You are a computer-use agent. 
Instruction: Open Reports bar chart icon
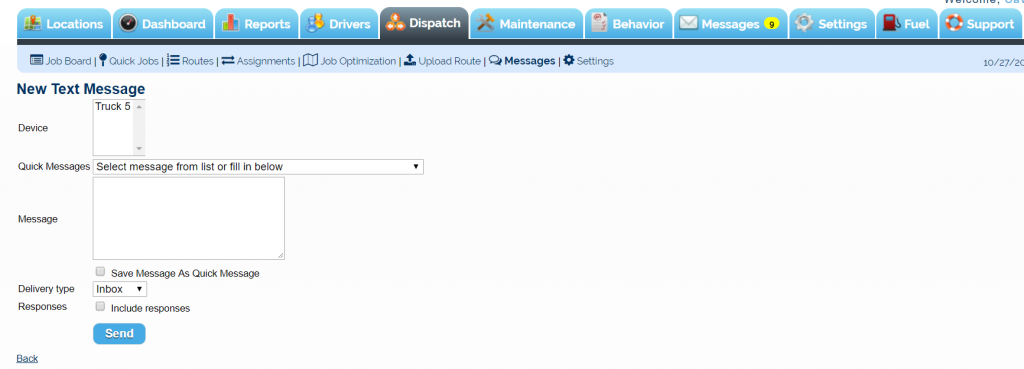click(231, 24)
